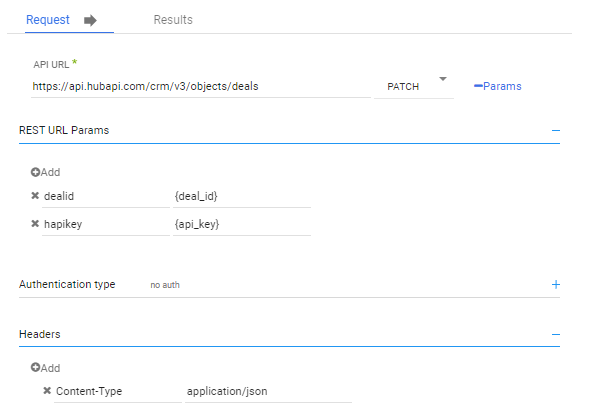Edit the {deal_id} value field
Viewport: 589px width, 412px height.
[x=242, y=196]
